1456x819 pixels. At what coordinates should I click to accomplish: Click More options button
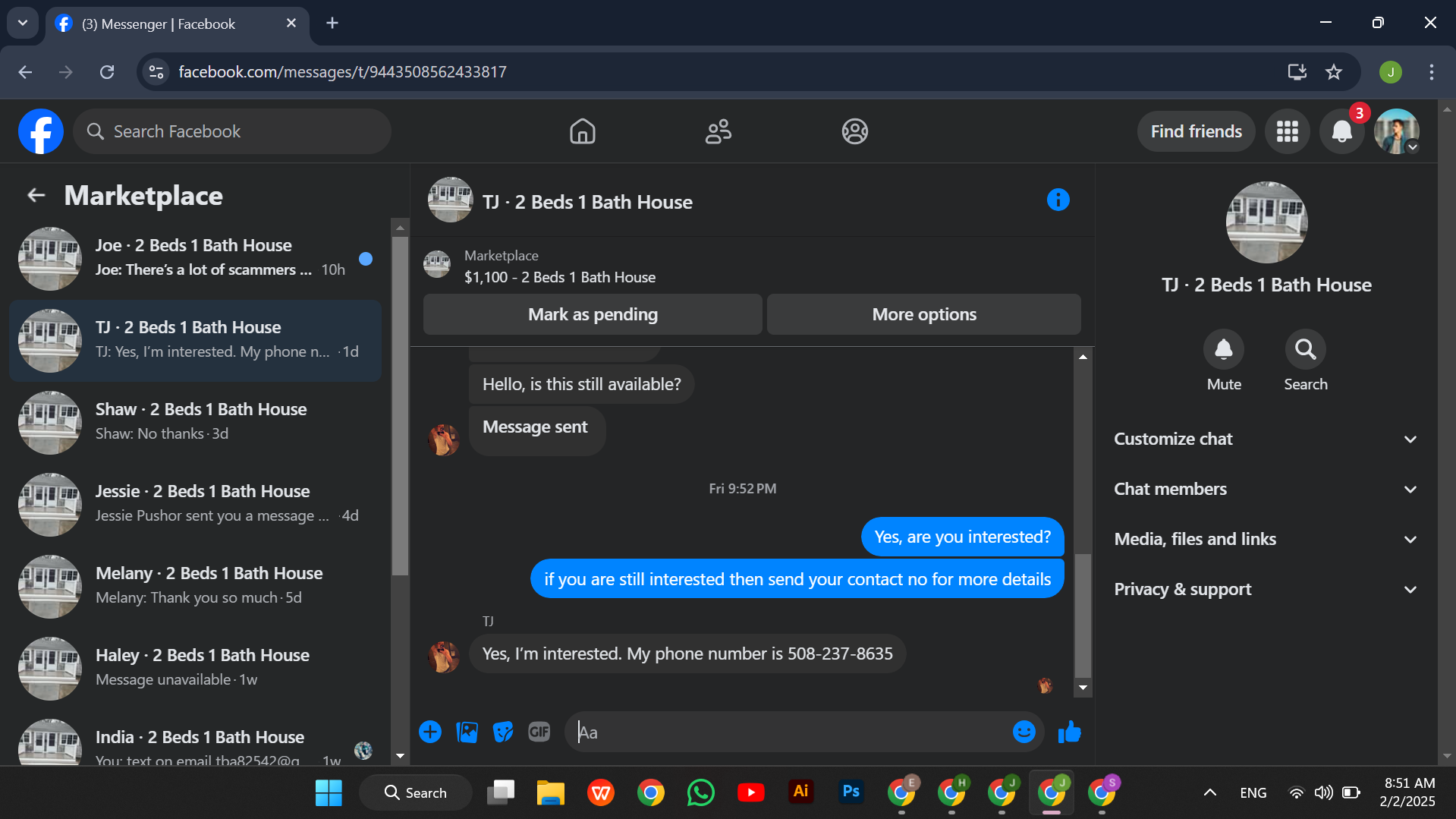(x=923, y=314)
